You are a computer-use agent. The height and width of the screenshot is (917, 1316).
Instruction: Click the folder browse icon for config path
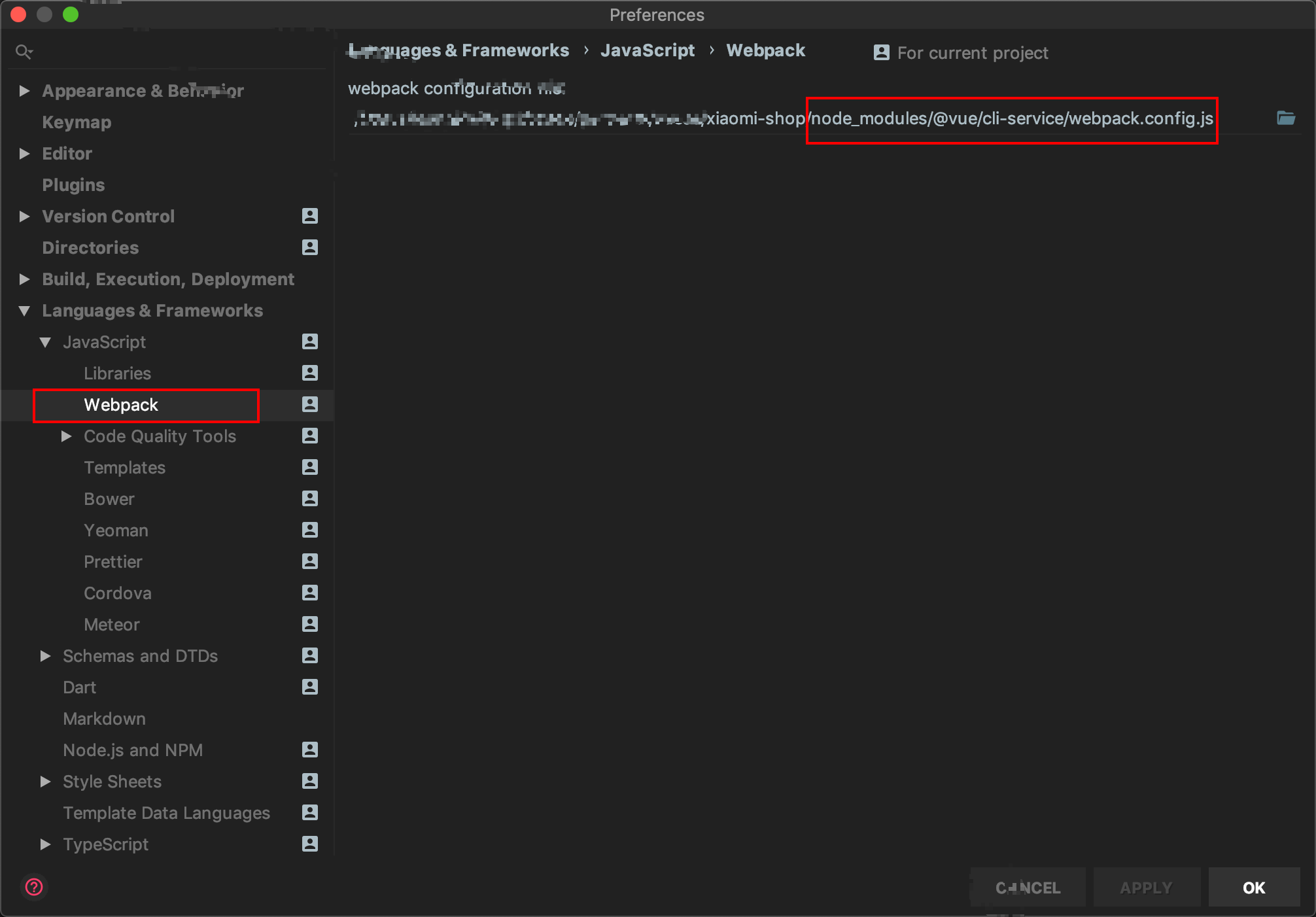pos(1285,118)
